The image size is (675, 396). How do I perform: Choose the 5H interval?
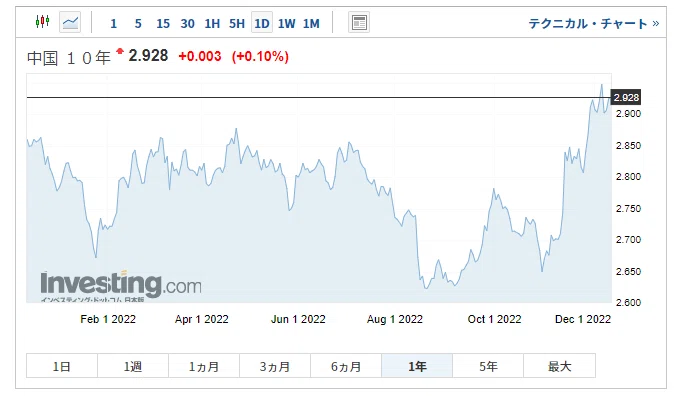237,23
